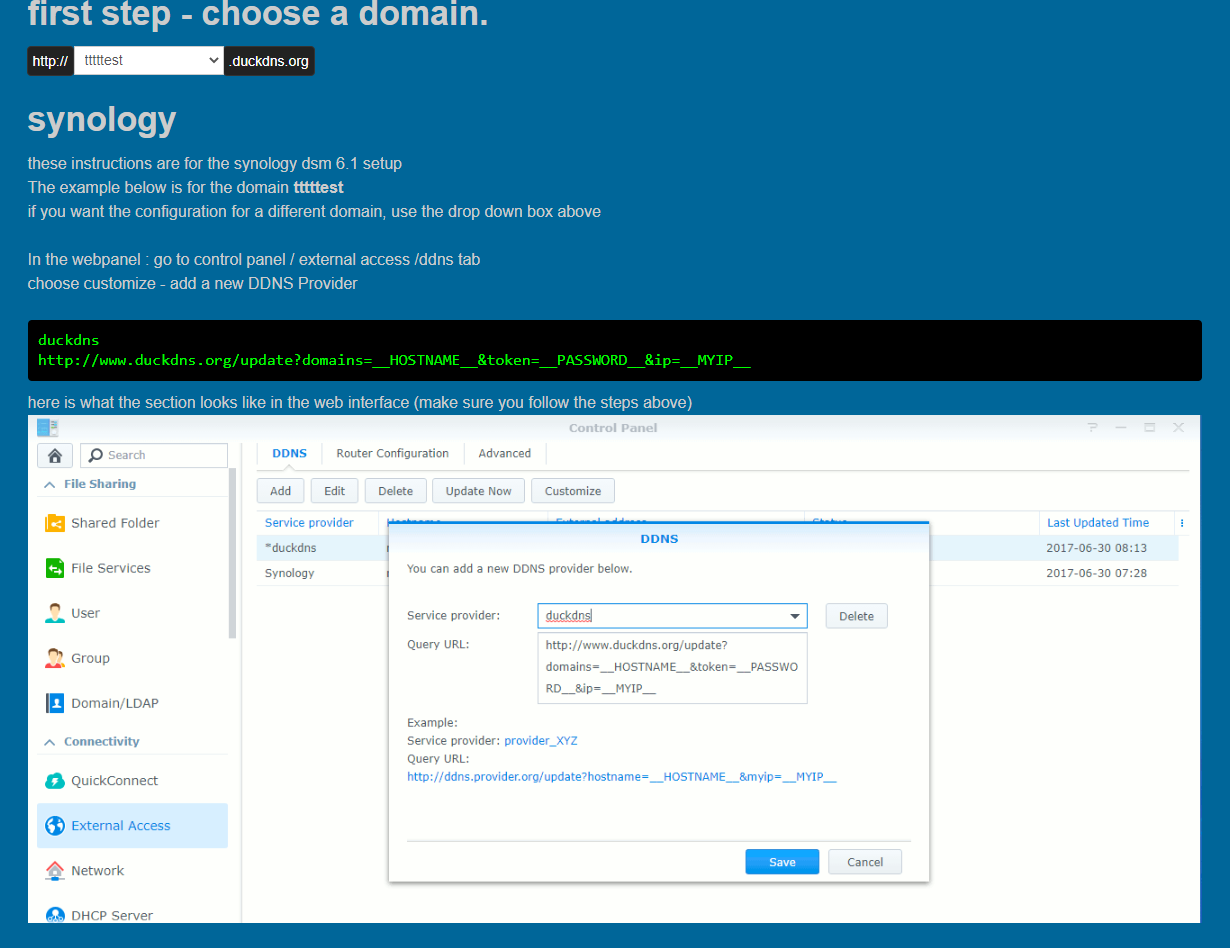Screen dimensions: 1230x948
Task: Cancel the DDNS provider dialog
Action: click(x=865, y=862)
